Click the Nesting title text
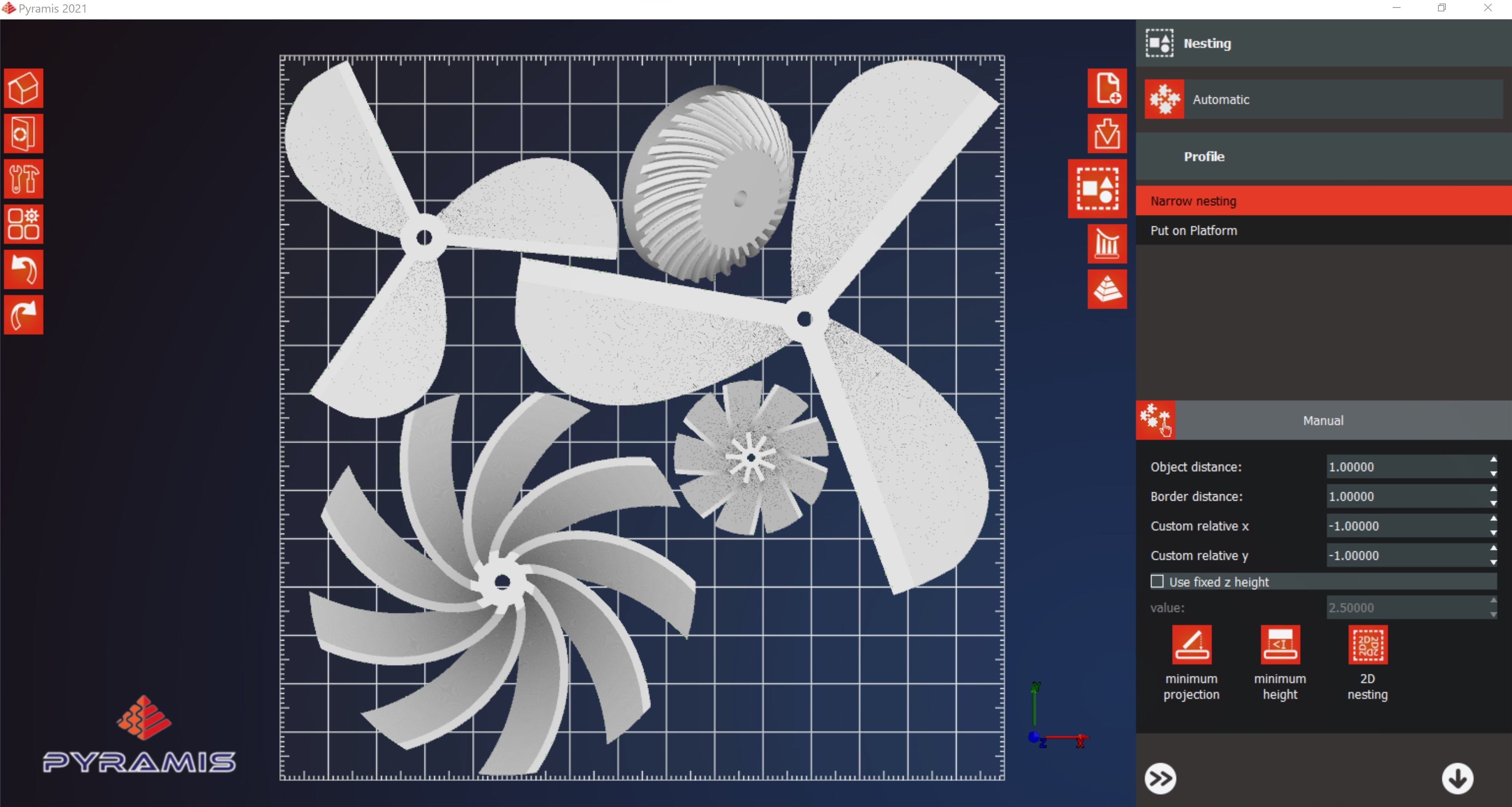The width and height of the screenshot is (1512, 807). [x=1207, y=43]
